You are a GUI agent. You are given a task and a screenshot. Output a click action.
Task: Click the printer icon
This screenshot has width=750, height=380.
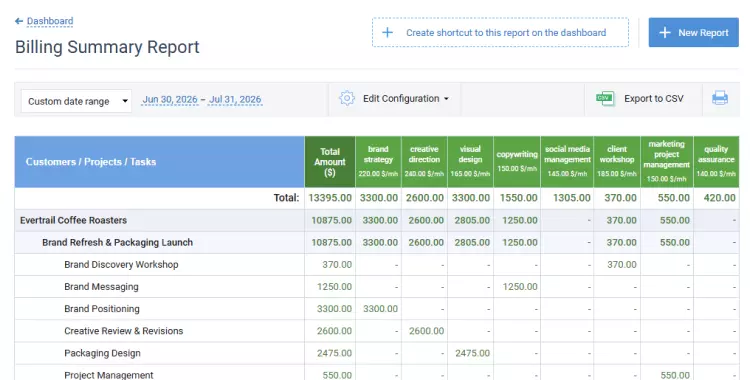720,99
